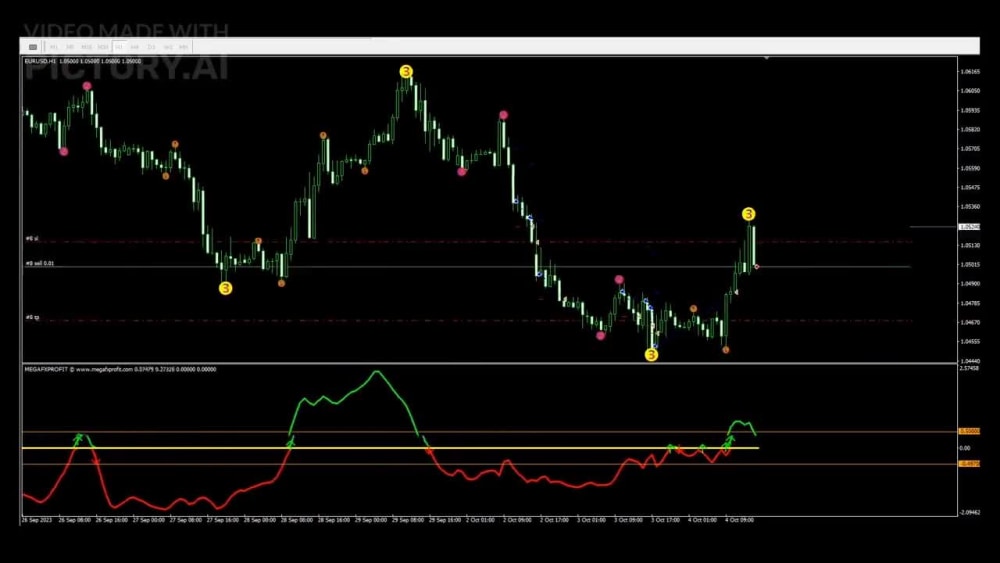1000x563 pixels.
Task: Switch chart to MN monthly timeframe
Action: pos(184,47)
